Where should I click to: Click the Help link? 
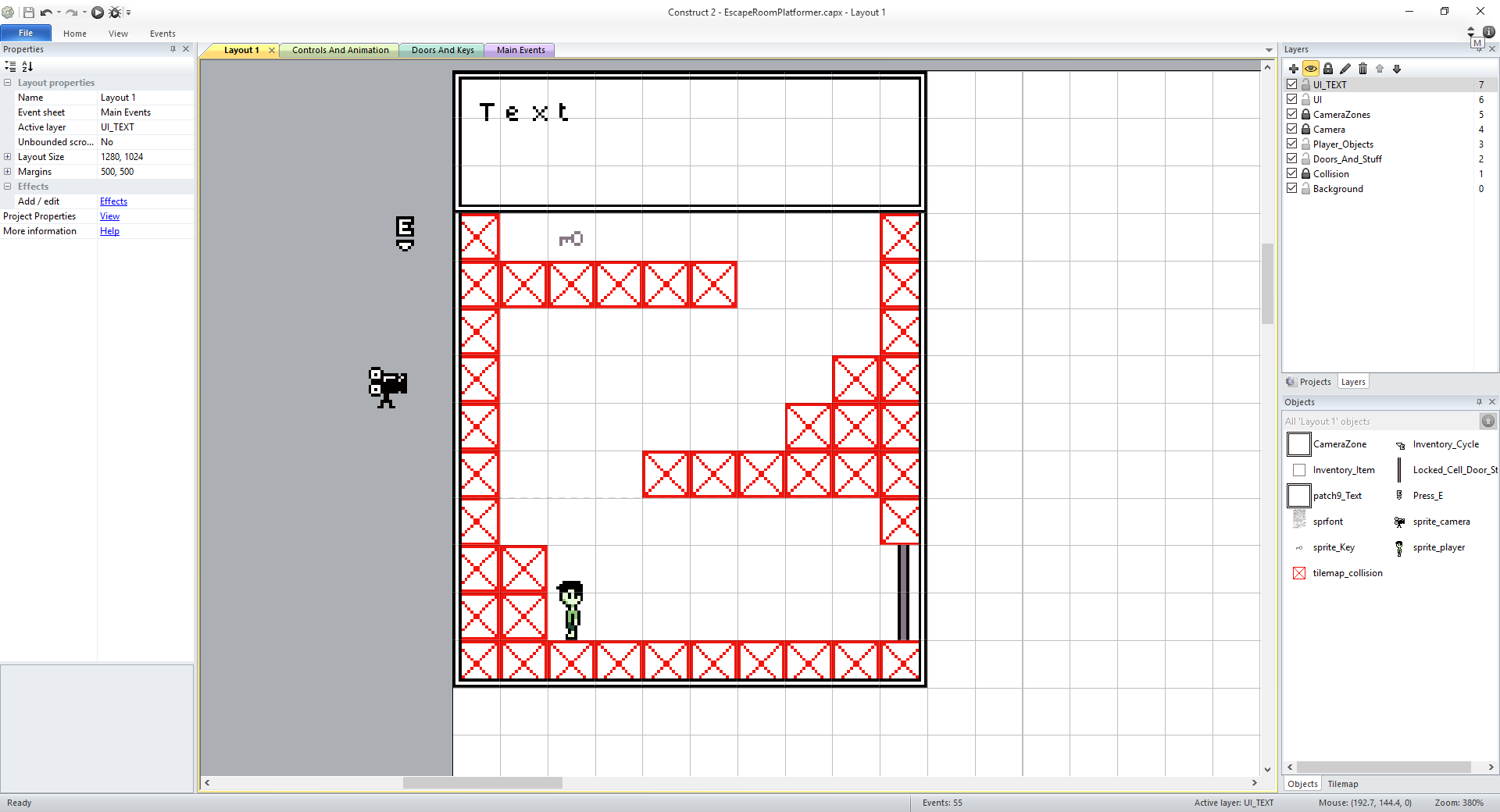pyautogui.click(x=109, y=231)
